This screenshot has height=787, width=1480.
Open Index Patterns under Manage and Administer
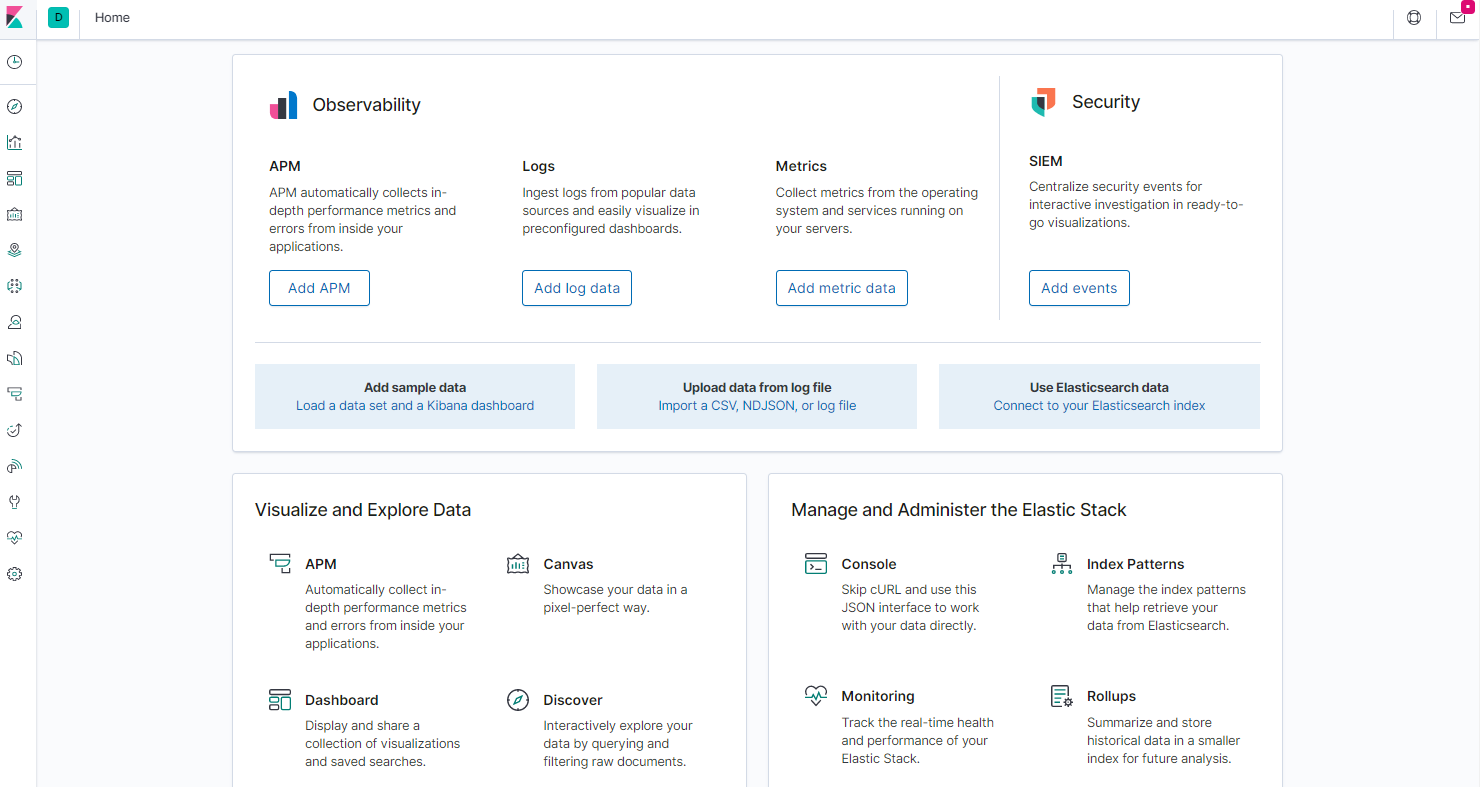coord(1135,564)
